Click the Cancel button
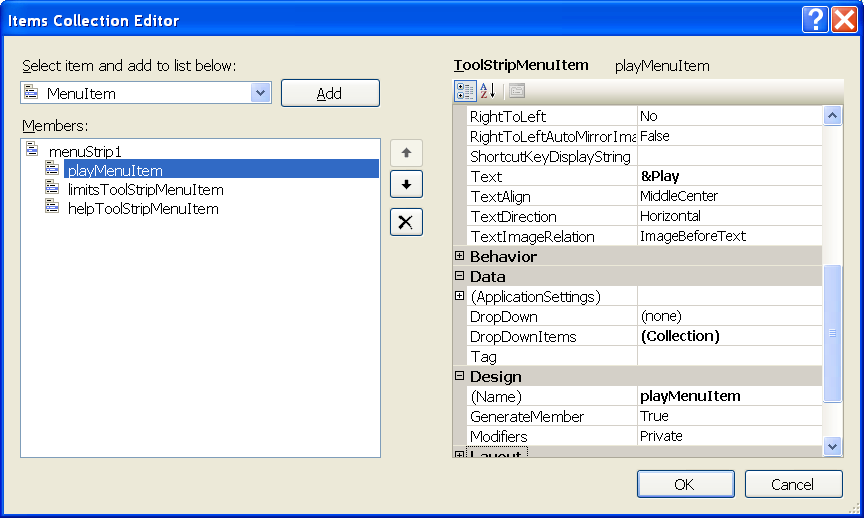The image size is (864, 518). pyautogui.click(x=793, y=484)
